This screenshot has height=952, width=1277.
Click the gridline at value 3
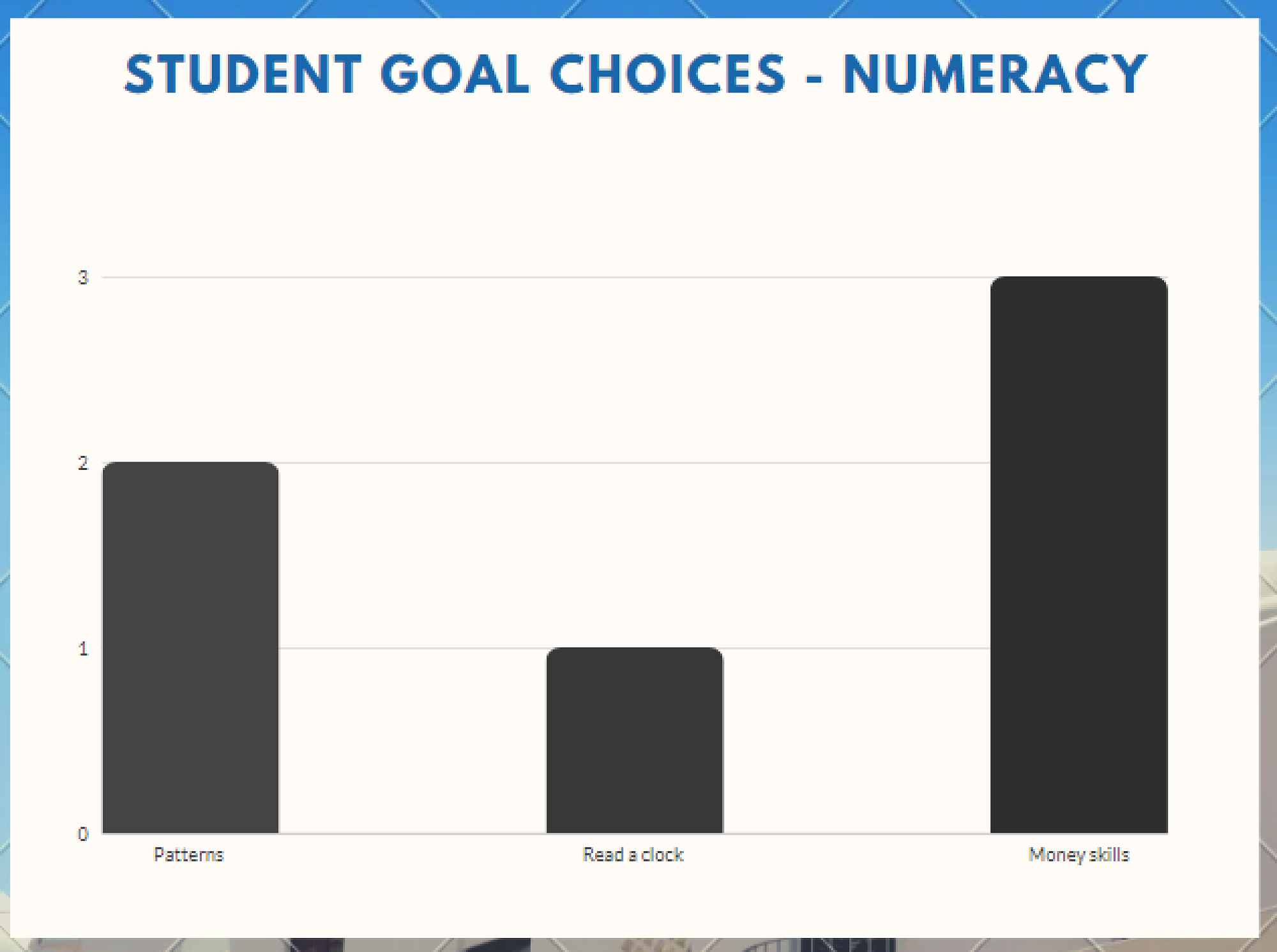pyautogui.click(x=546, y=277)
